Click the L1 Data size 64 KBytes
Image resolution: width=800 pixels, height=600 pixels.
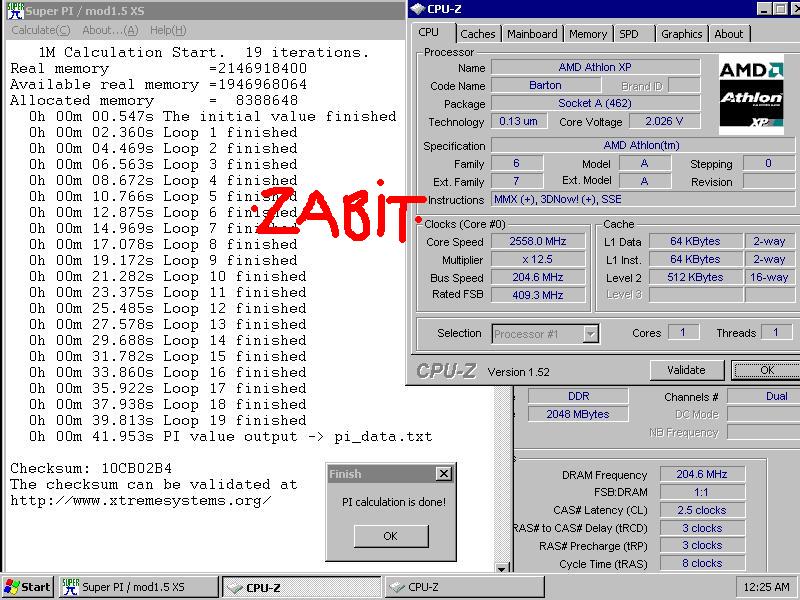695,241
